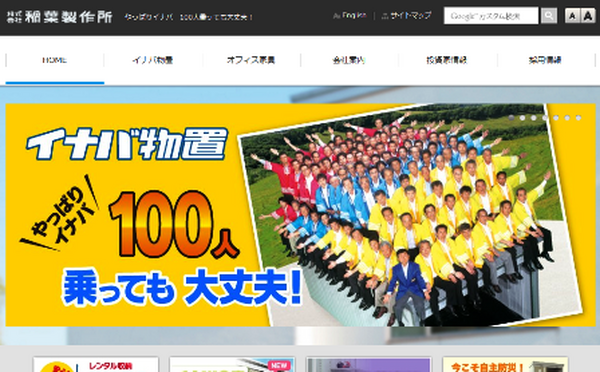The image size is (600, 372).
Task: Click the 100-people group photo in banner
Action: [409, 214]
